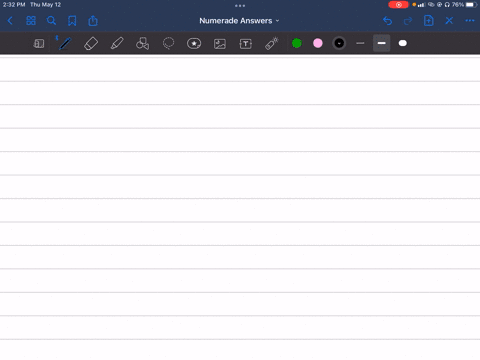
Task: Select the Highlighter tool
Action: tap(117, 43)
